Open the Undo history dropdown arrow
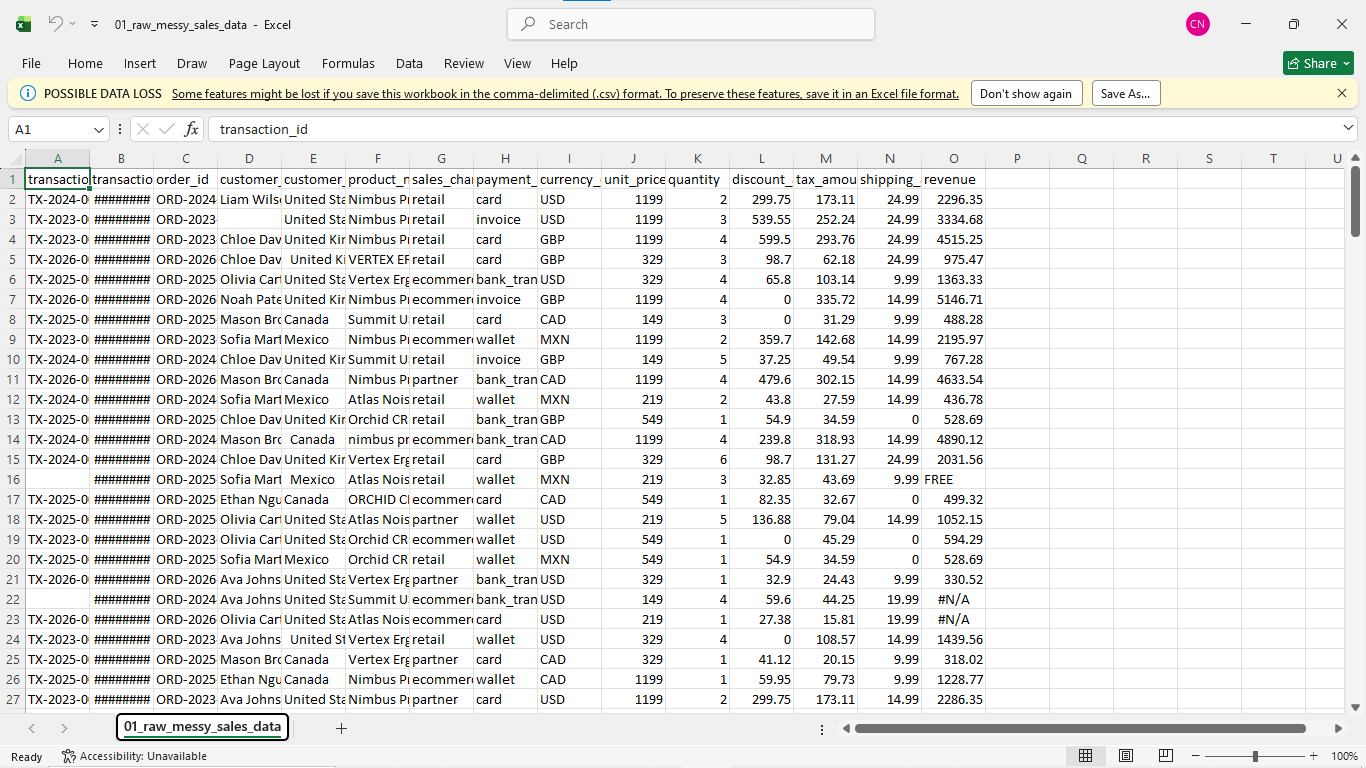The height and width of the screenshot is (768, 1366). click(x=73, y=24)
